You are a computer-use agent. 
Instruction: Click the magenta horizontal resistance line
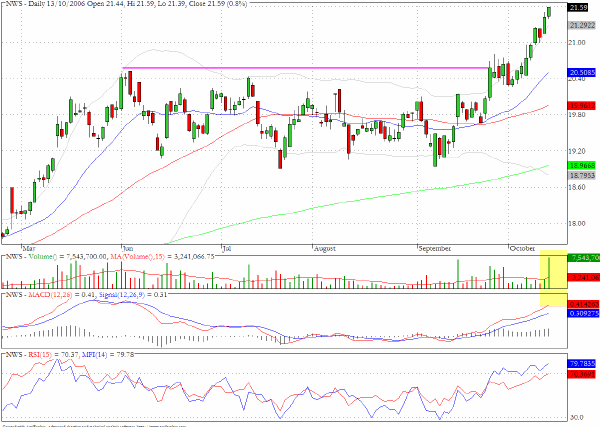coord(305,68)
